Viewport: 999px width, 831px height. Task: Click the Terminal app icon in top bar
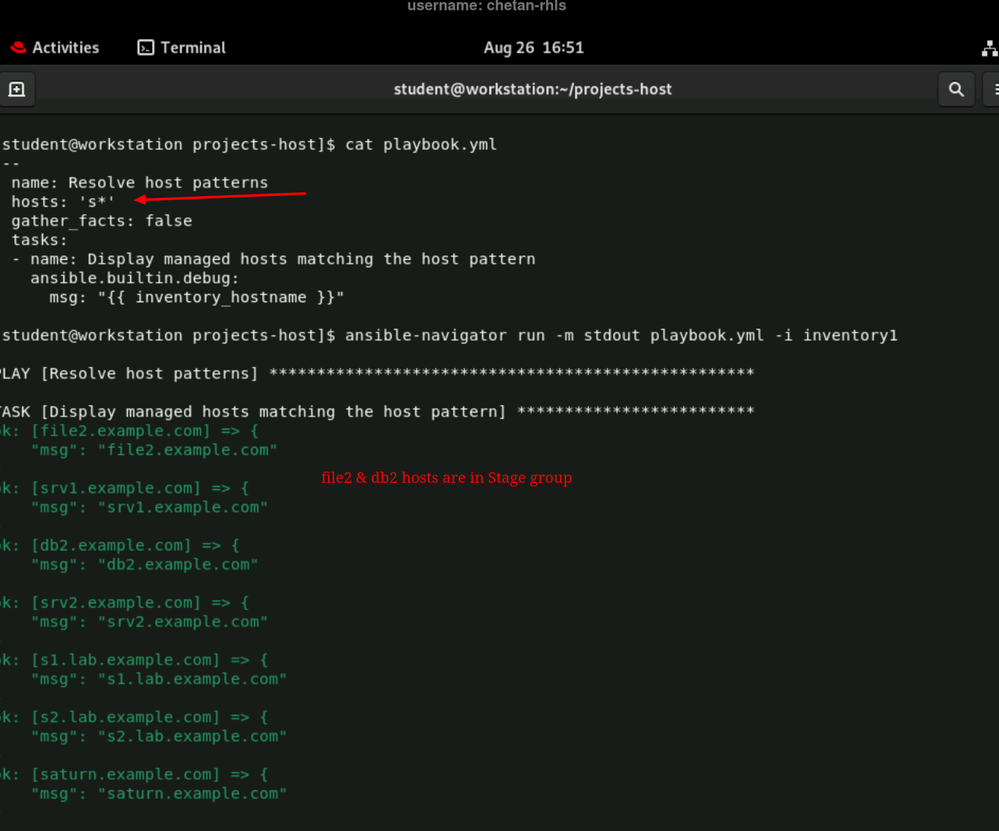click(x=146, y=48)
